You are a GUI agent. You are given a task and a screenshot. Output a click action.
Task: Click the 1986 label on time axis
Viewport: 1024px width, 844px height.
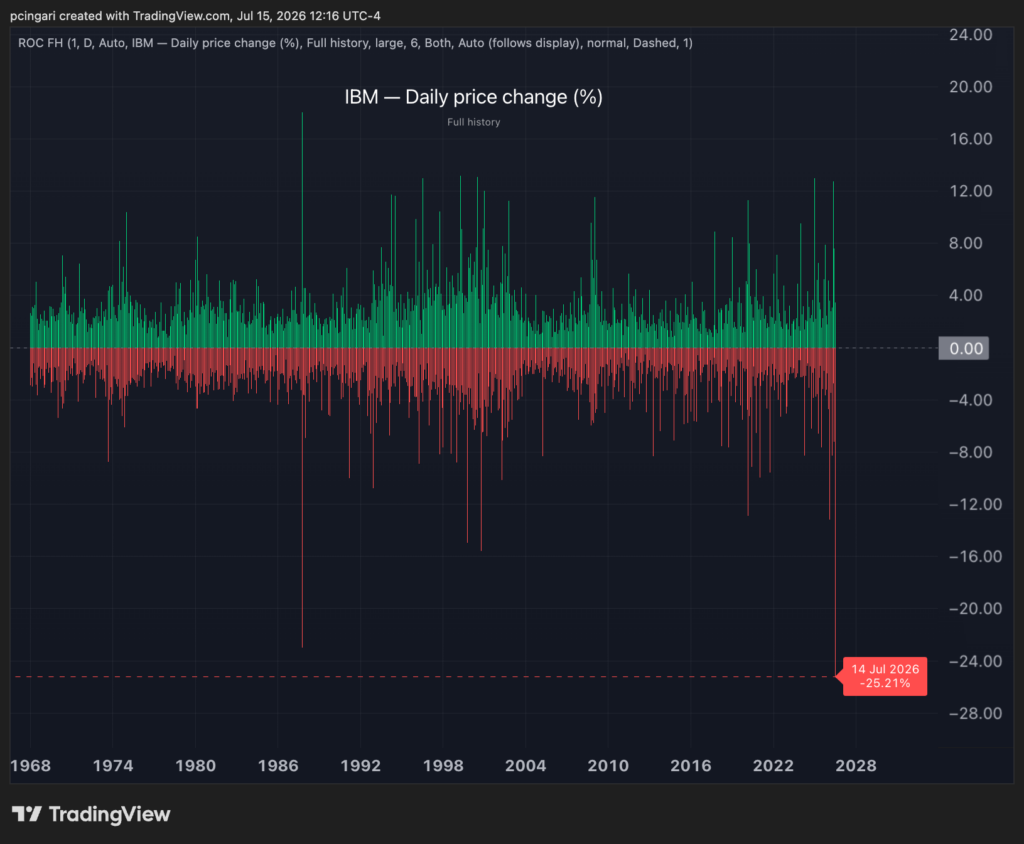tap(278, 766)
